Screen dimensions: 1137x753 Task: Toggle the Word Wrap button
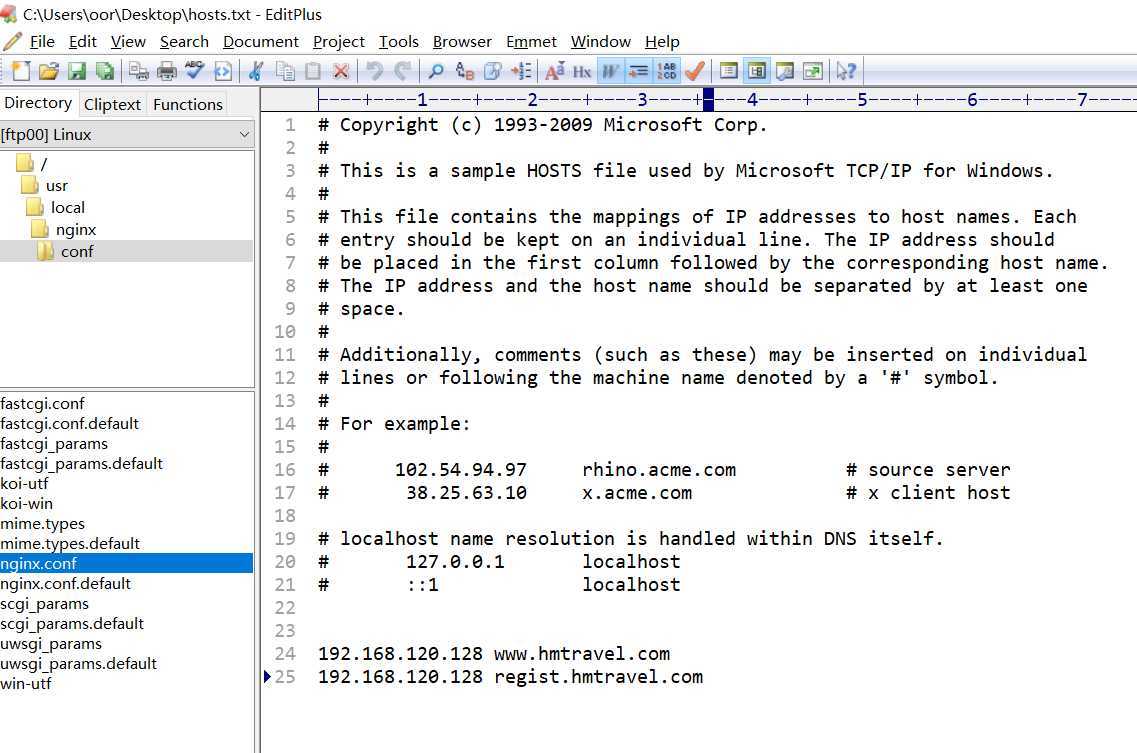click(611, 70)
